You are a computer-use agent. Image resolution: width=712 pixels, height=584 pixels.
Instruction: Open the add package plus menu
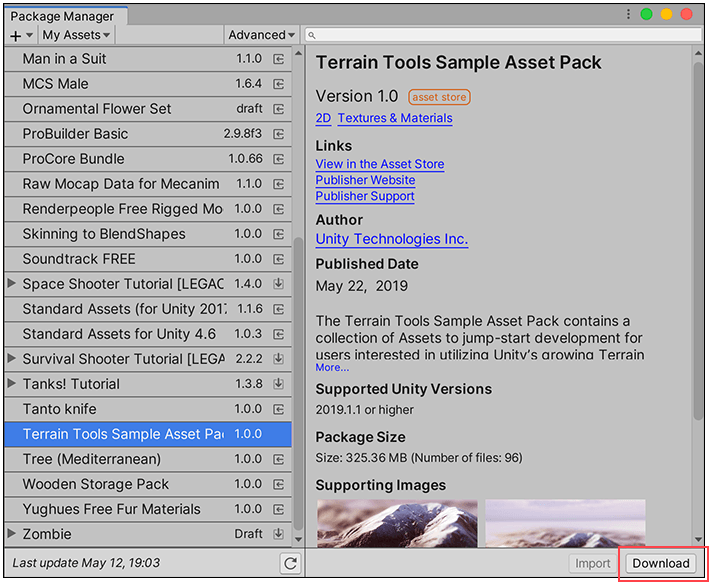click(21, 35)
